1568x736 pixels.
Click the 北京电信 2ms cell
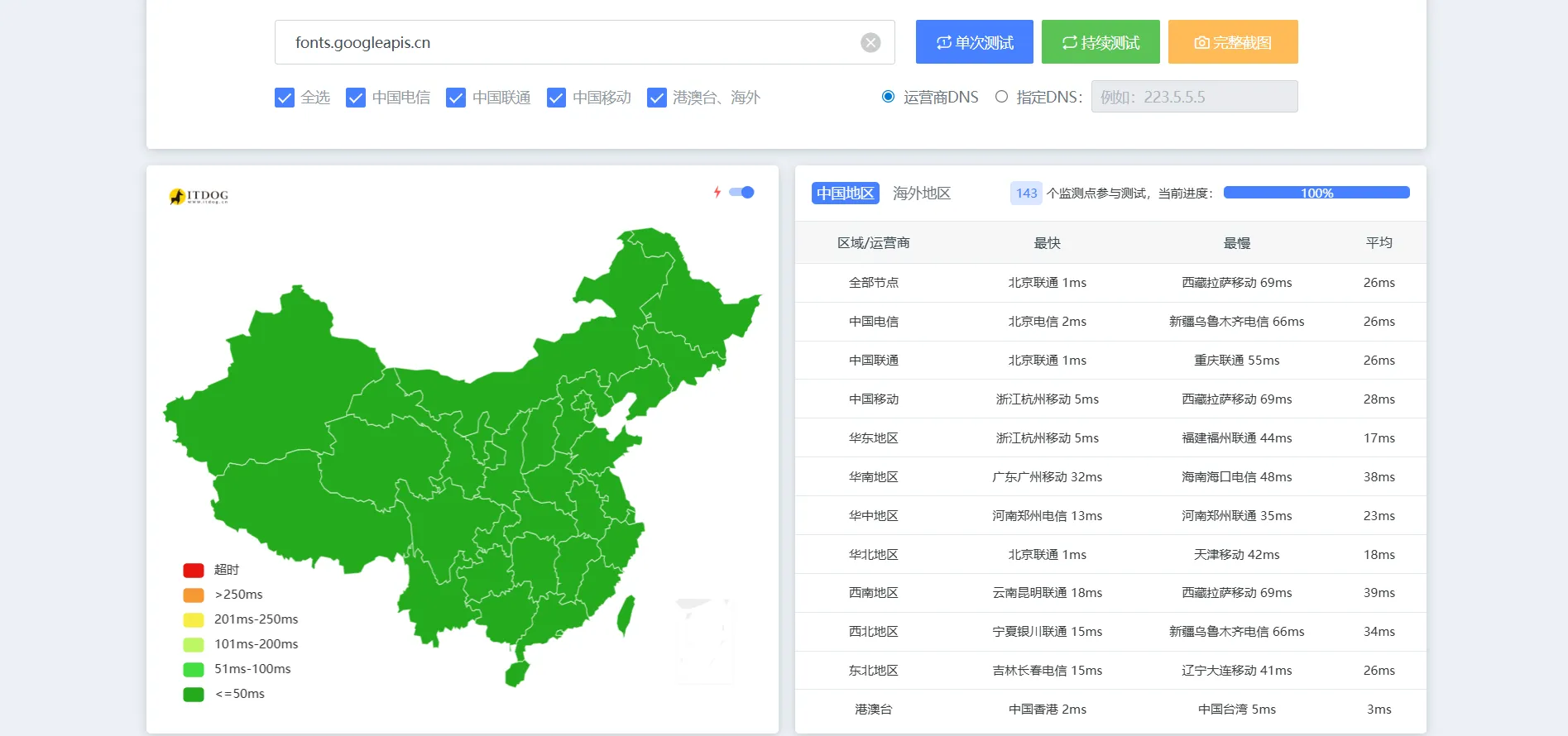tap(1048, 322)
